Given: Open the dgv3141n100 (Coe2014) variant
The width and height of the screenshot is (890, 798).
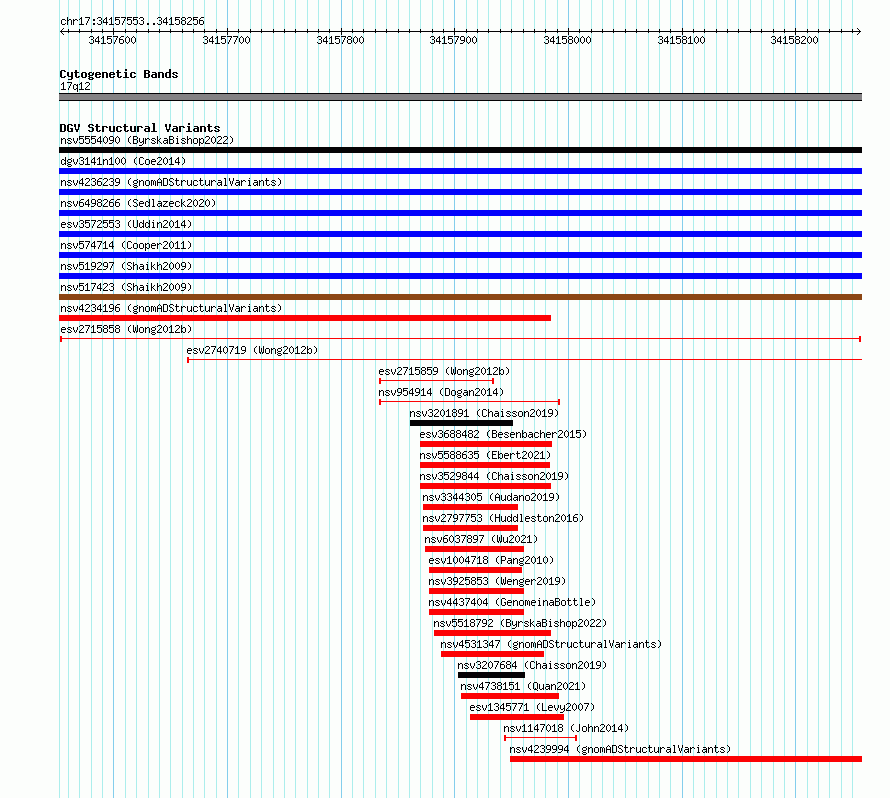Looking at the screenshot, I should pyautogui.click(x=123, y=161).
